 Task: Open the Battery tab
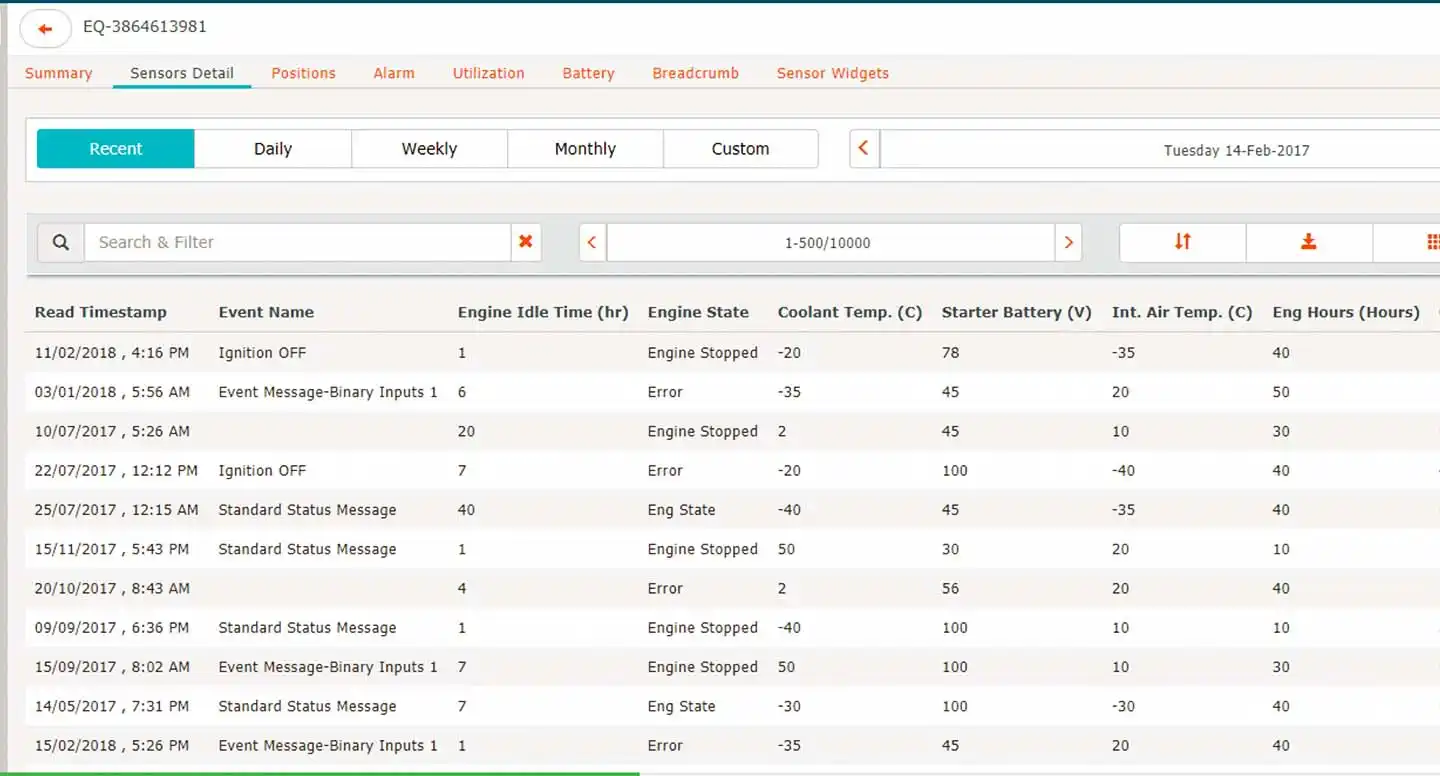[588, 73]
